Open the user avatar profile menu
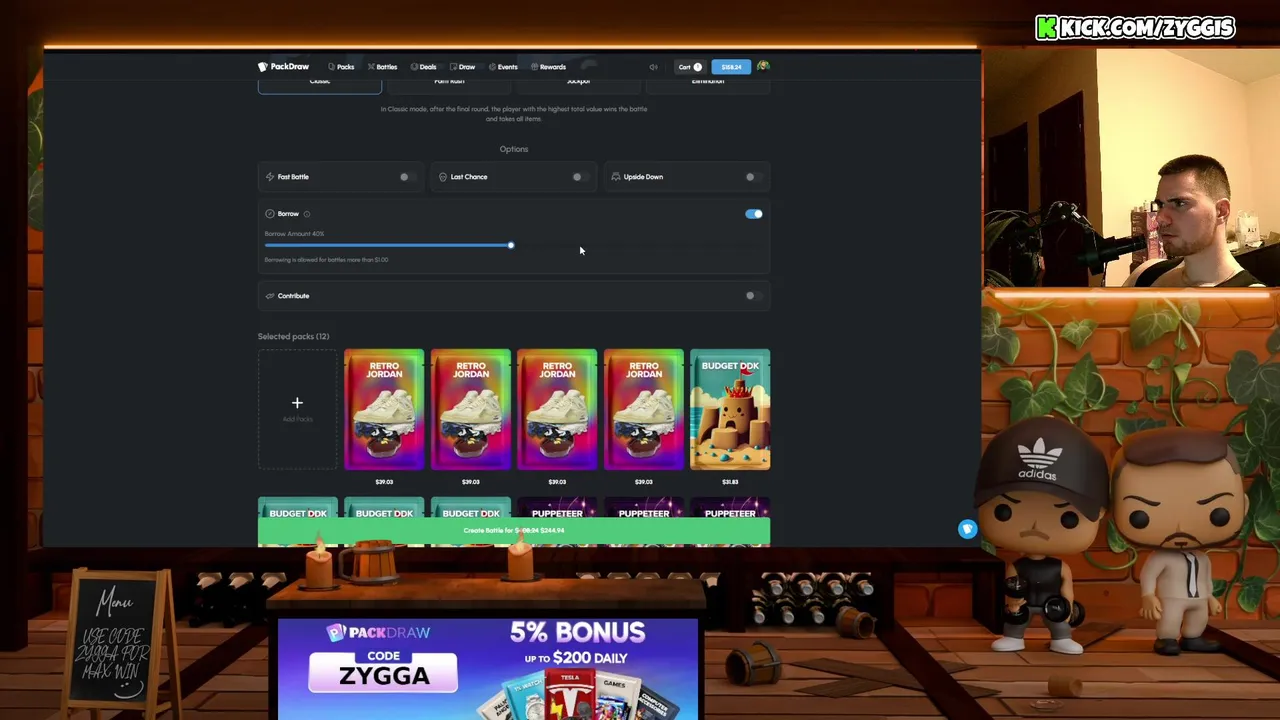The width and height of the screenshot is (1280, 720). (763, 66)
